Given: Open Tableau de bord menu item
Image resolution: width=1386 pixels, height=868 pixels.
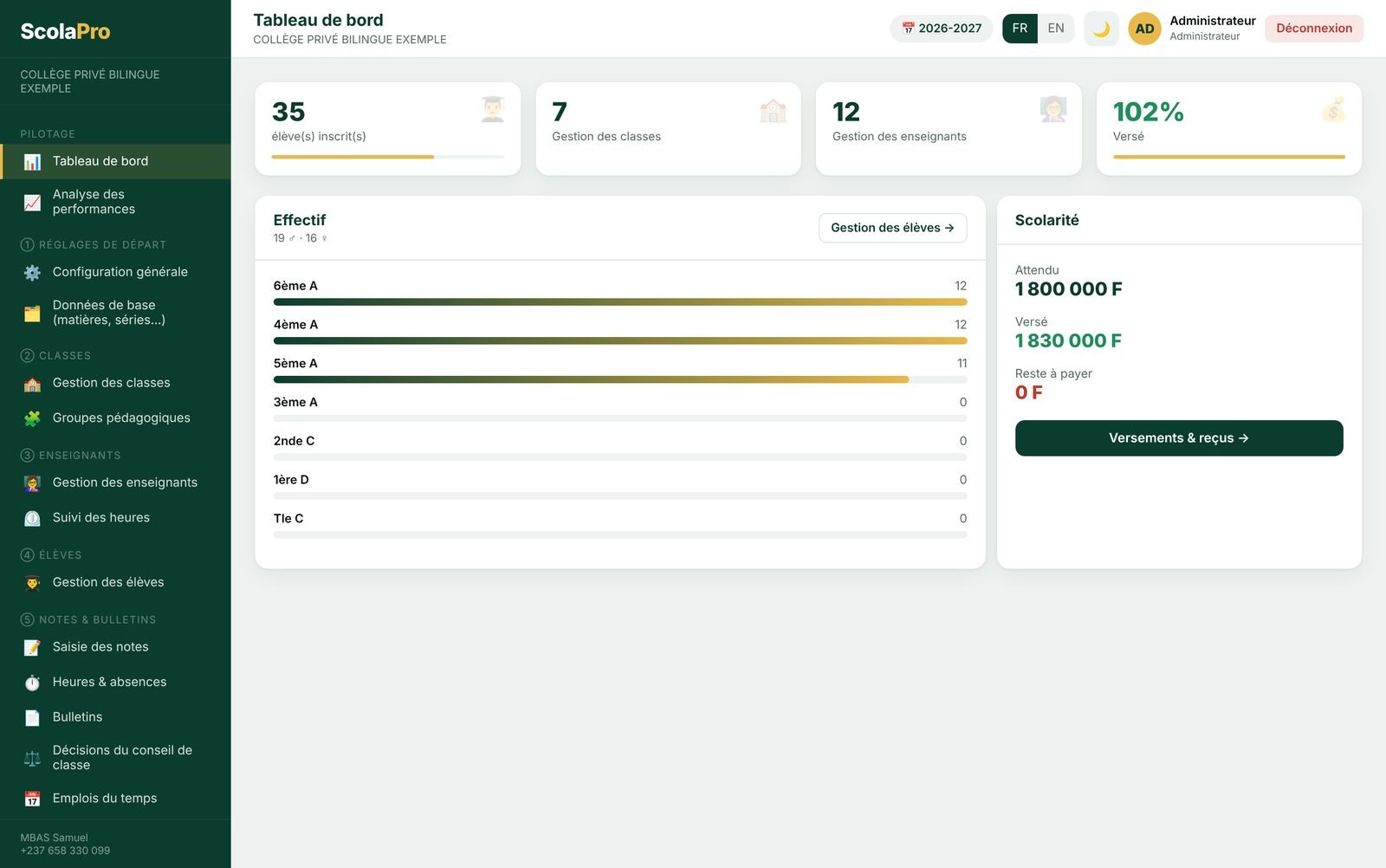Looking at the screenshot, I should [x=115, y=161].
